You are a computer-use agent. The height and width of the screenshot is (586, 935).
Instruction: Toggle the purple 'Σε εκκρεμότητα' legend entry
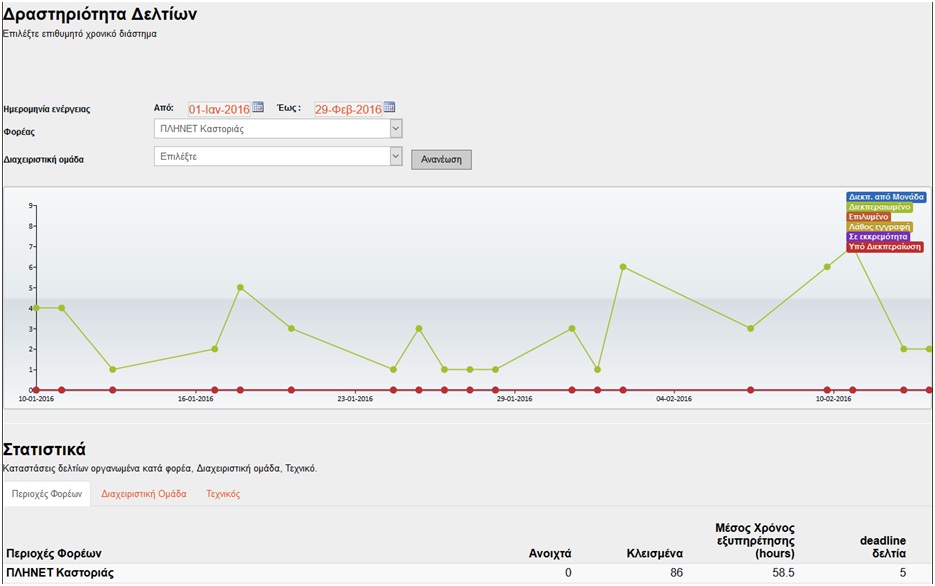coord(877,237)
